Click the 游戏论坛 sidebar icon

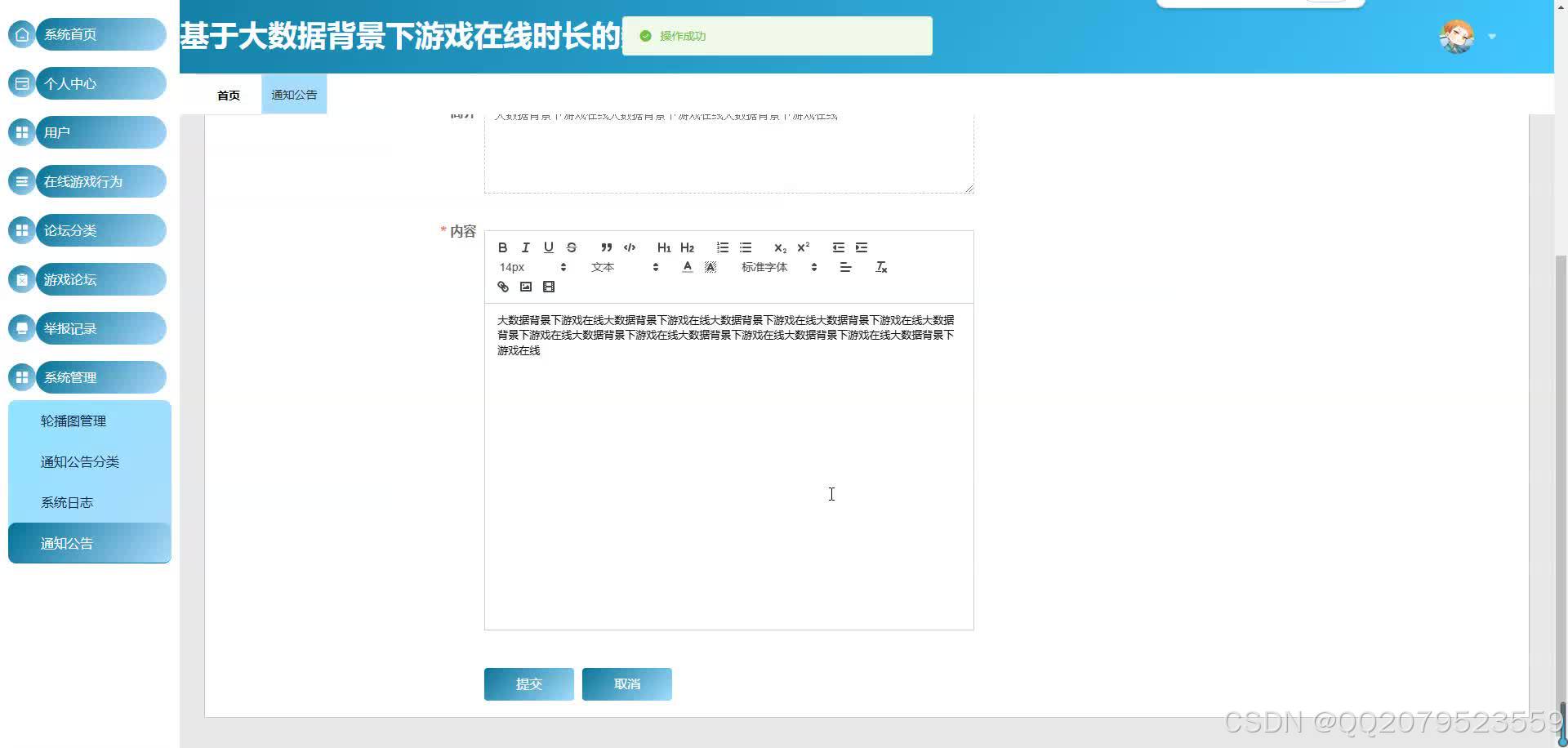(22, 279)
